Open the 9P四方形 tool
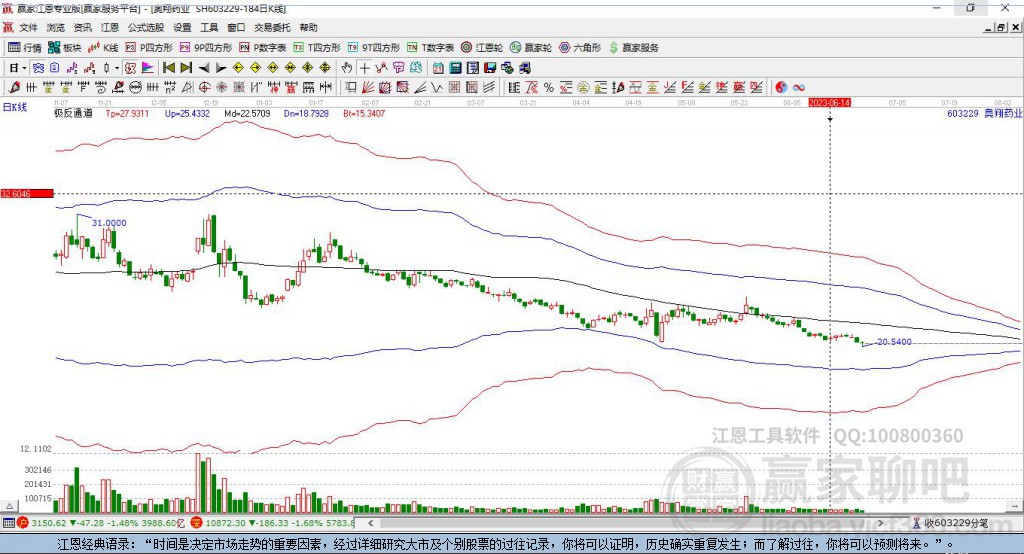Viewport: 1024px width, 554px height. 206,48
